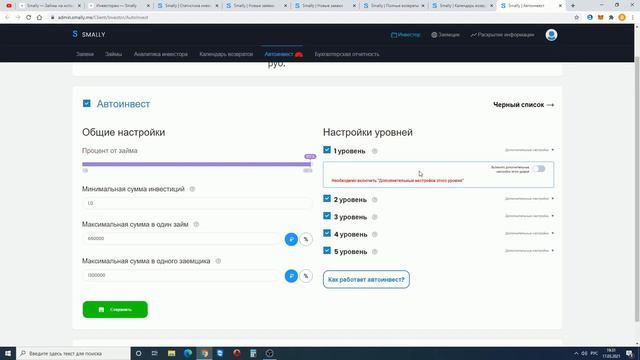The image size is (640, 360).
Task: Select percent unit for max per borrower
Action: pos(306,276)
